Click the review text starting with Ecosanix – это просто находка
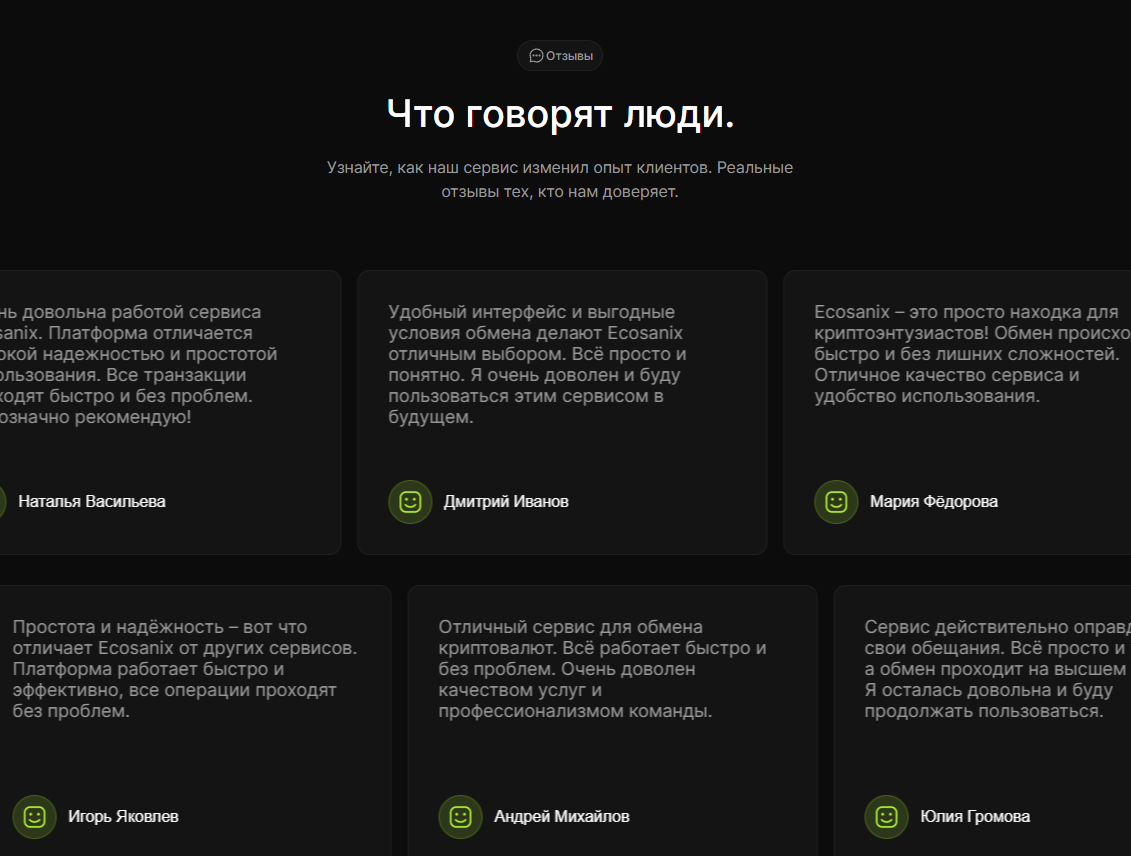1131x856 pixels. pyautogui.click(x=972, y=354)
